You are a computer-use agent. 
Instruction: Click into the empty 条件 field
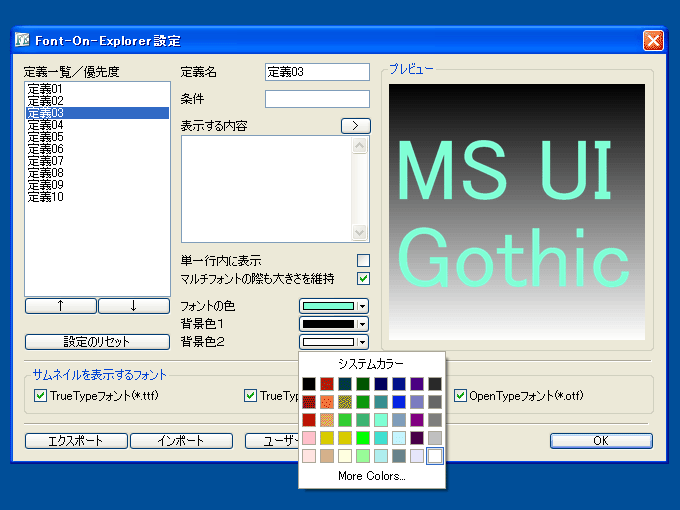point(317,99)
